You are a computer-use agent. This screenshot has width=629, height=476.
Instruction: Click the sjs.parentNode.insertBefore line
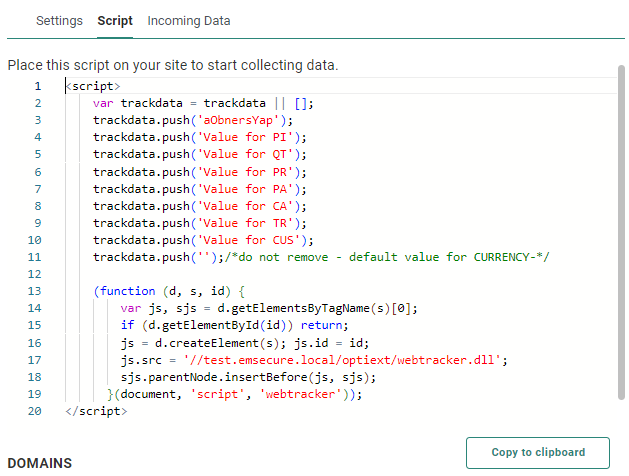237,376
